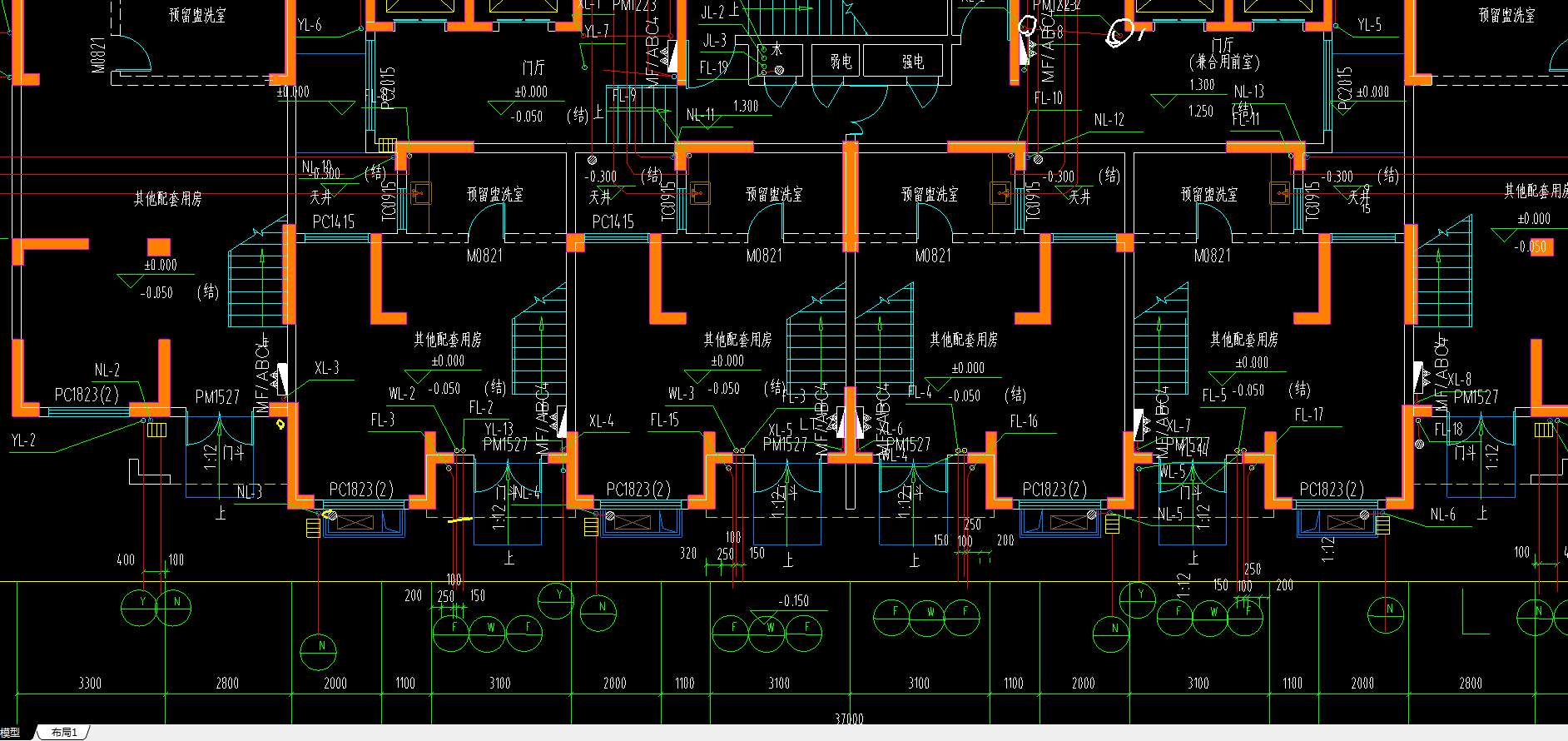The width and height of the screenshot is (1568, 741).
Task: Select the XL-8 riser label
Action: [1459, 380]
